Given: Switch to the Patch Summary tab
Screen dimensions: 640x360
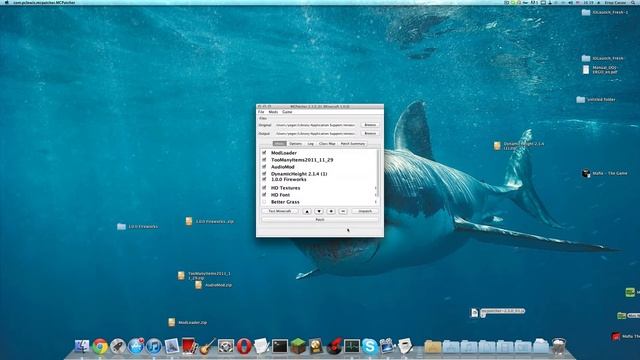Looking at the screenshot, I should tap(353, 144).
